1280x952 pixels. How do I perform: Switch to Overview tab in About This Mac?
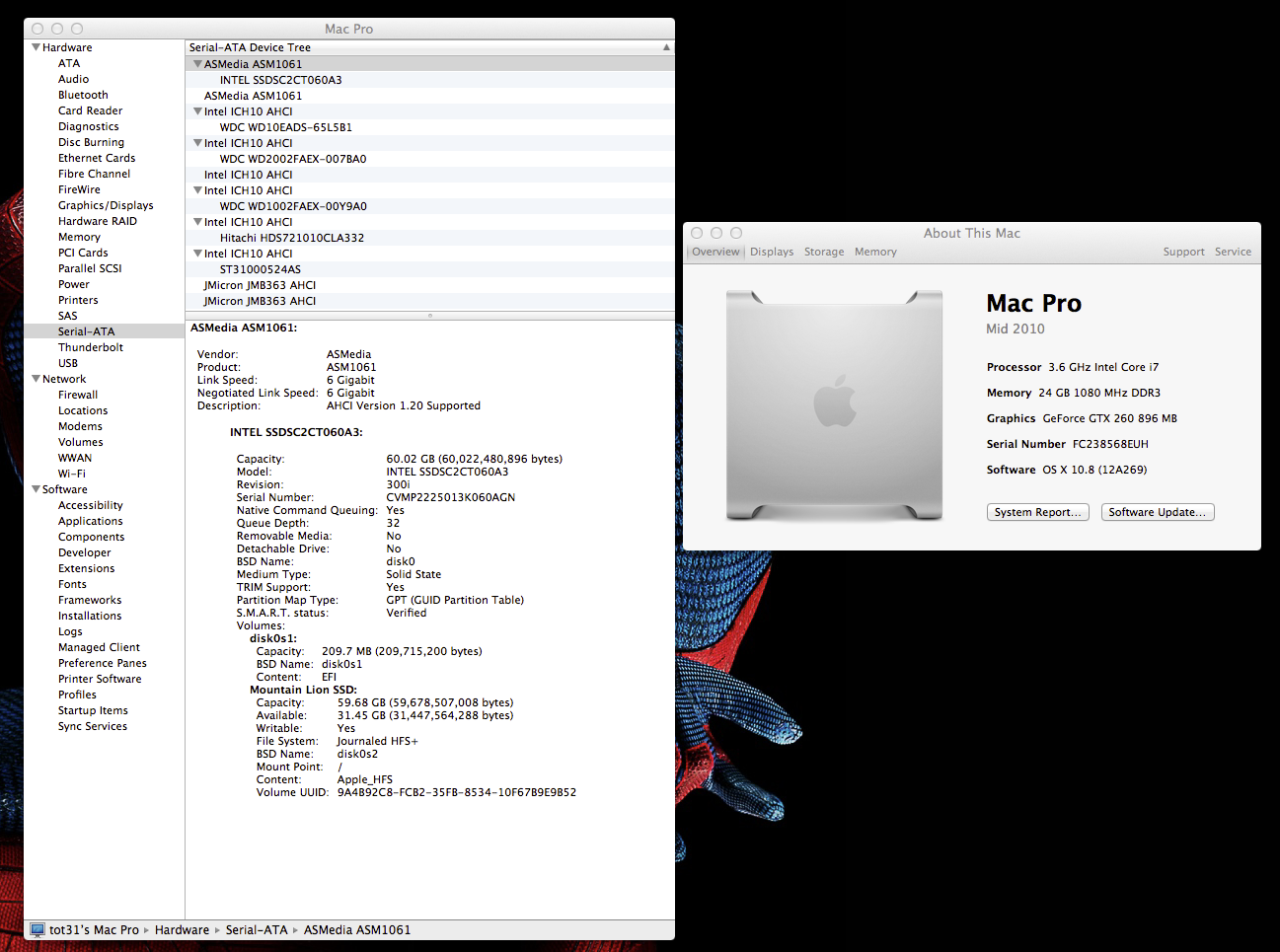715,252
